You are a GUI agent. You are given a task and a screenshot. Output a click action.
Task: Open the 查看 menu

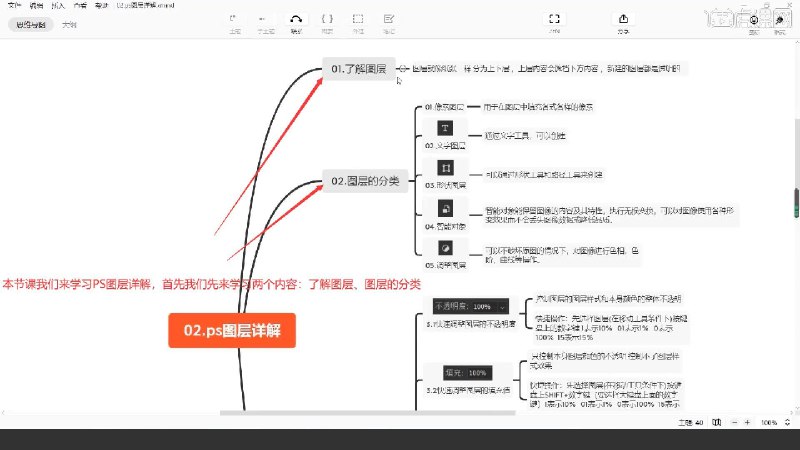tap(80, 5)
